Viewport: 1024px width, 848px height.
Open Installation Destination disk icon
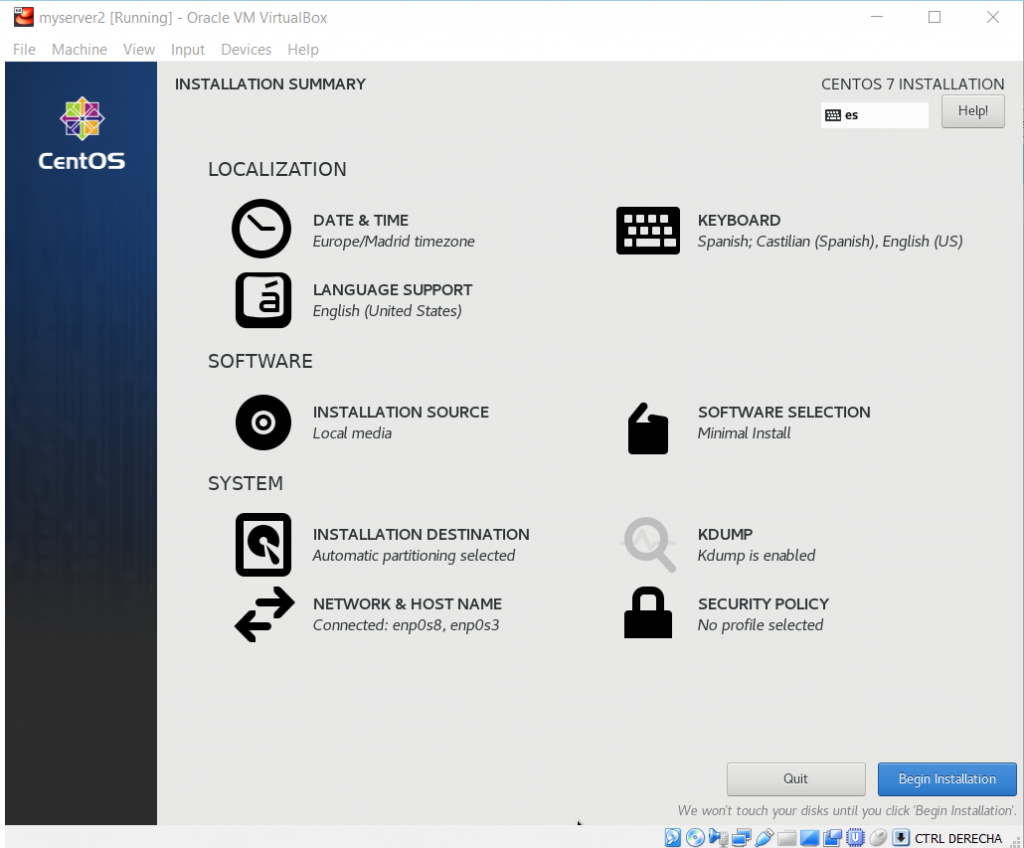[x=263, y=544]
